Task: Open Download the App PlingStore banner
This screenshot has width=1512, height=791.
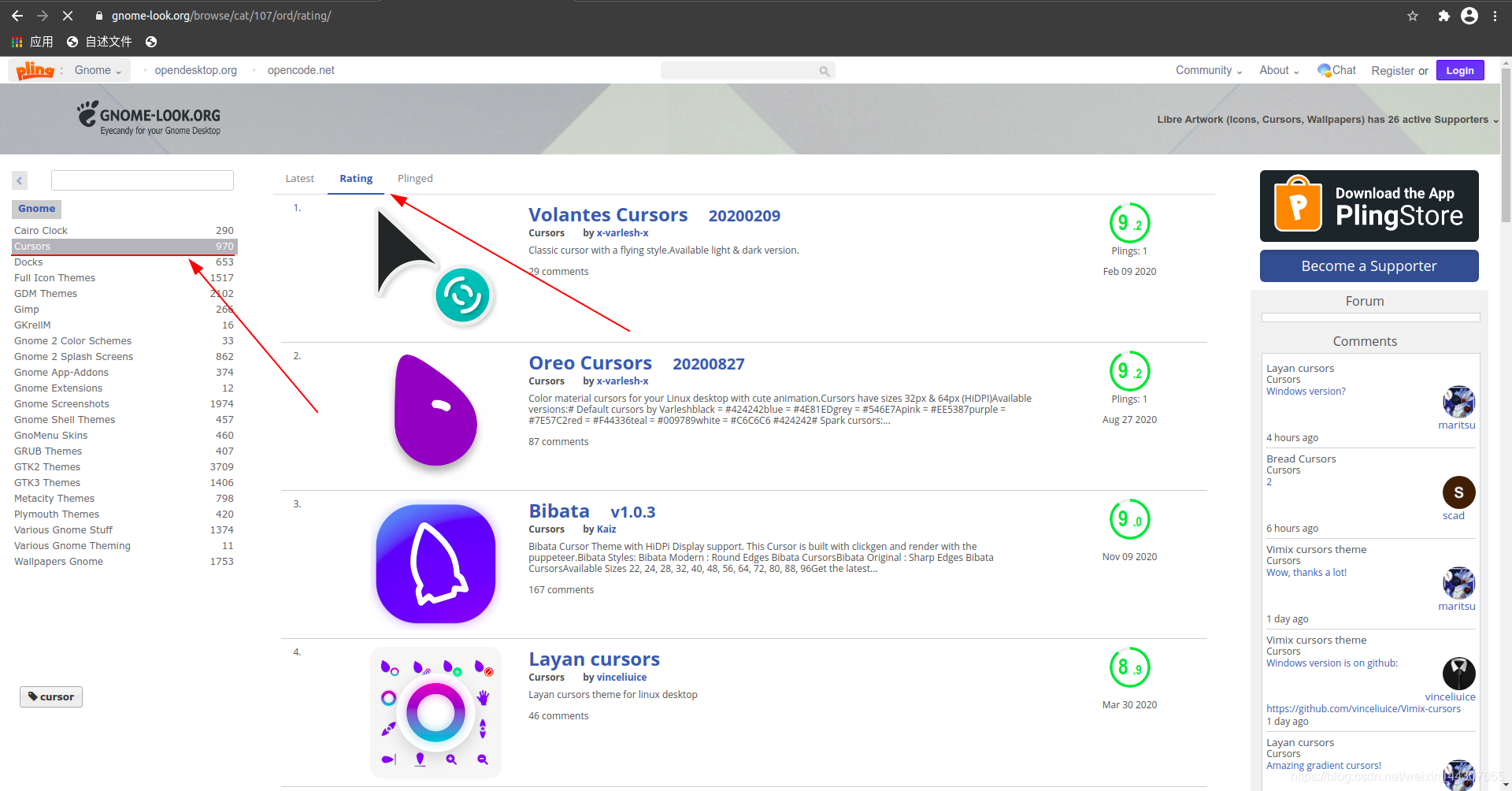Action: click(x=1369, y=206)
